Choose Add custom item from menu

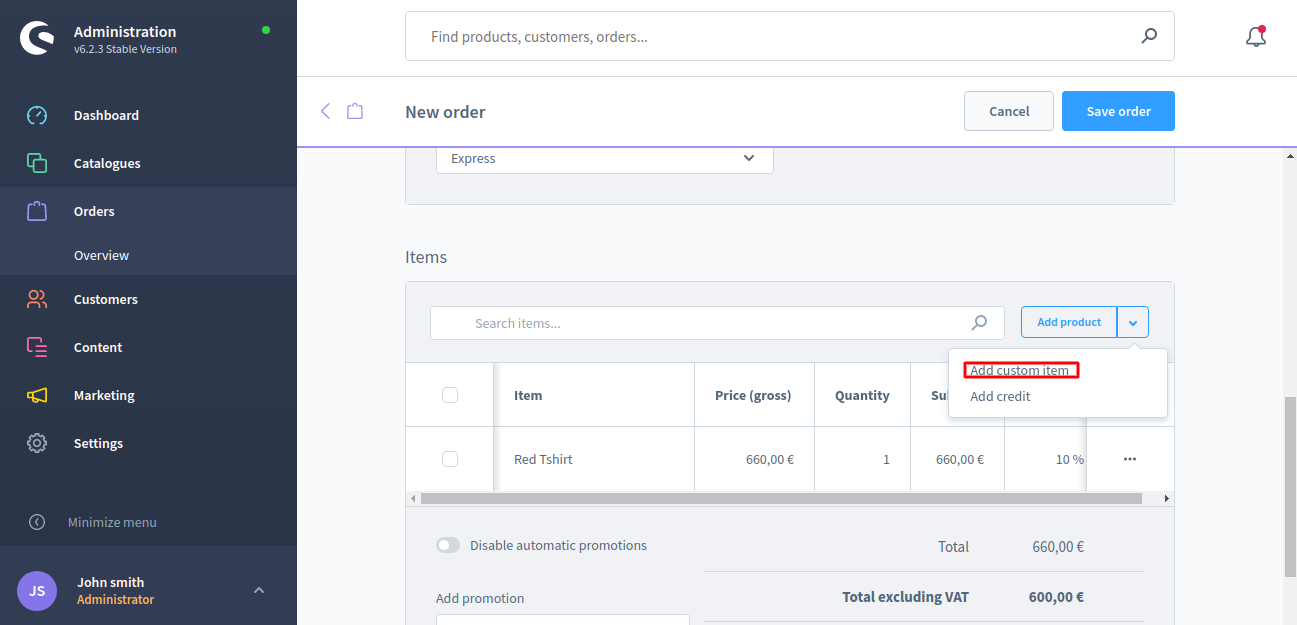point(1020,370)
